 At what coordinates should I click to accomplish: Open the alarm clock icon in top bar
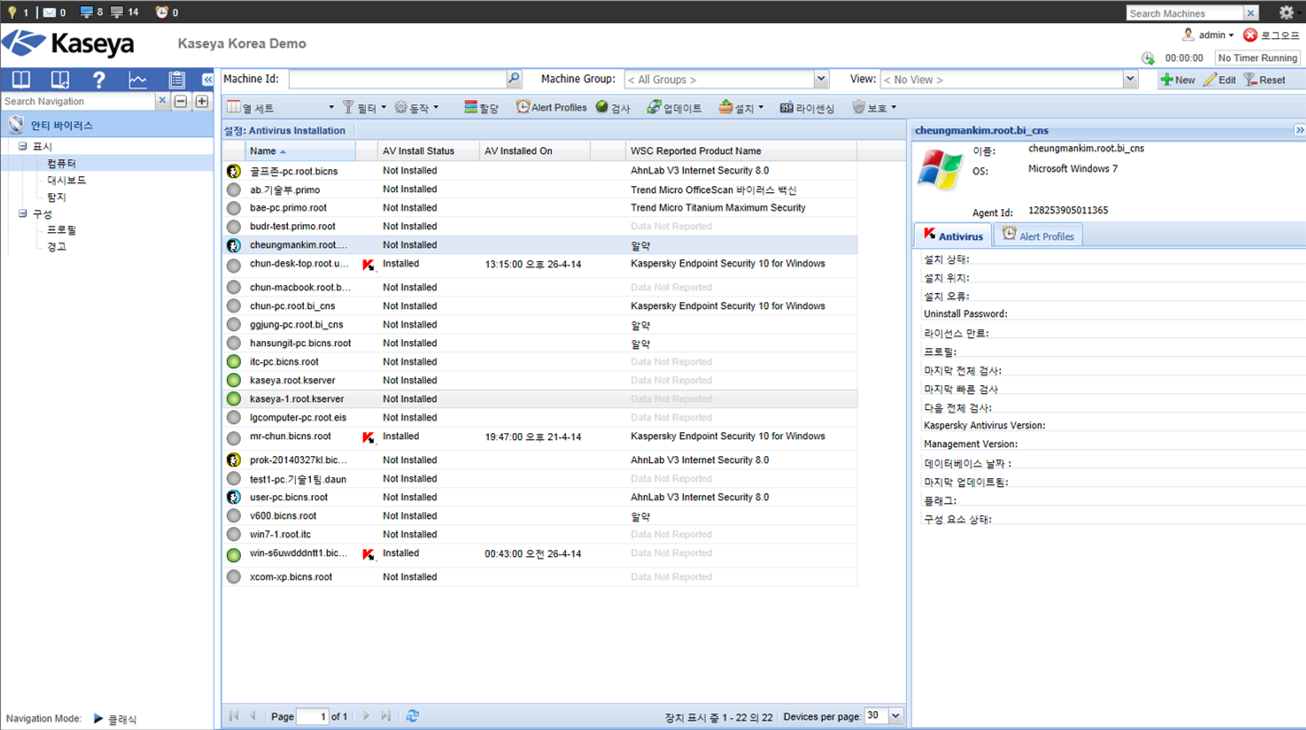[162, 12]
